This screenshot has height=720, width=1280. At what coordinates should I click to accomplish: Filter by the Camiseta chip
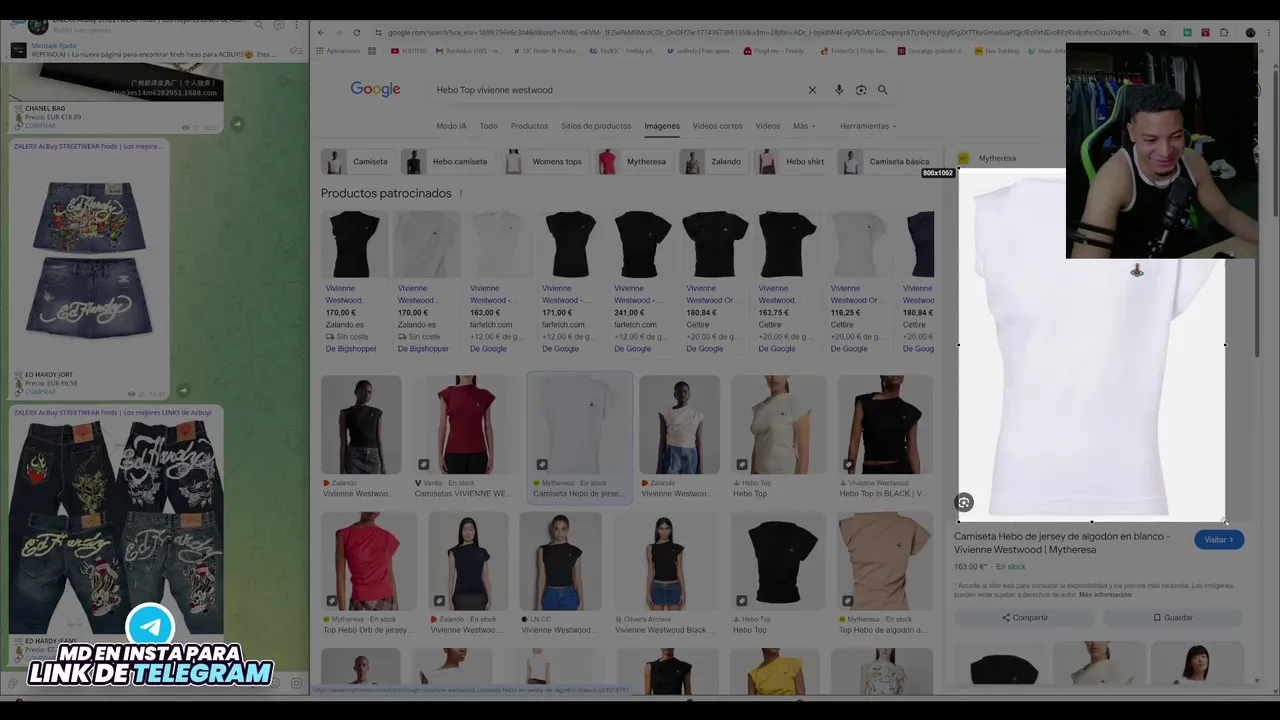(357, 161)
